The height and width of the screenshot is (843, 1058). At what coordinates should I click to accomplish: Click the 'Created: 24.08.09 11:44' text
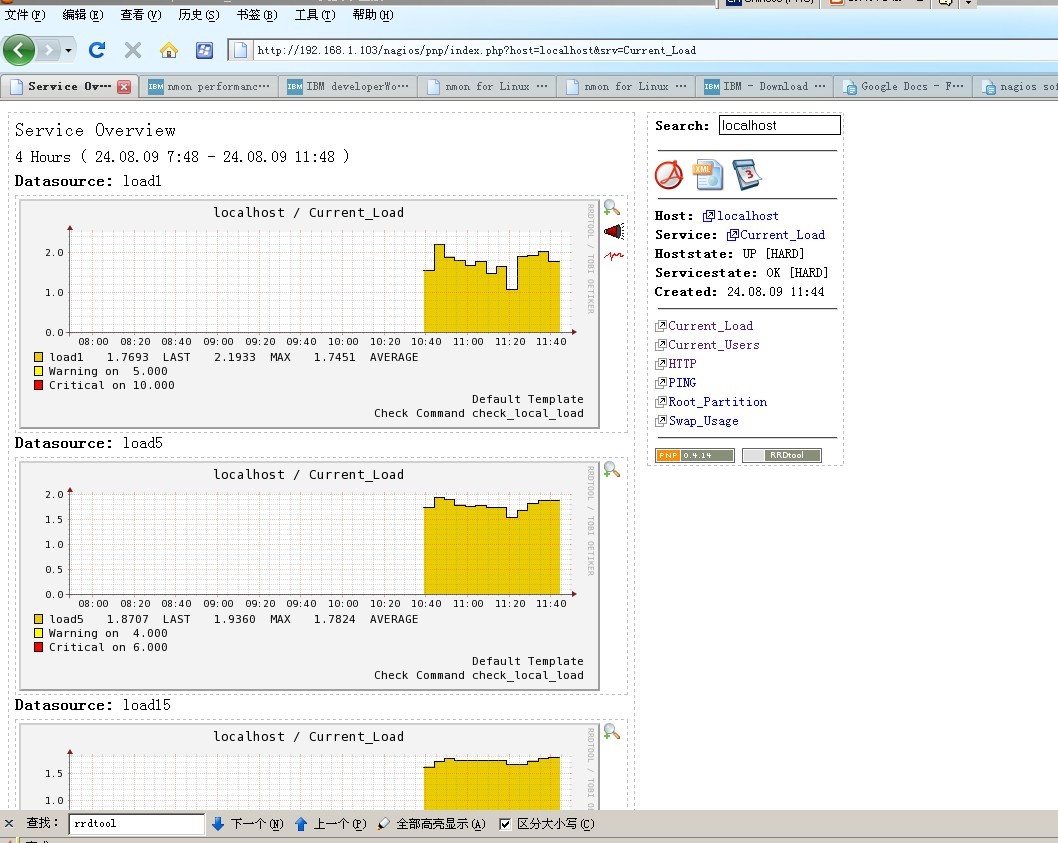740,292
